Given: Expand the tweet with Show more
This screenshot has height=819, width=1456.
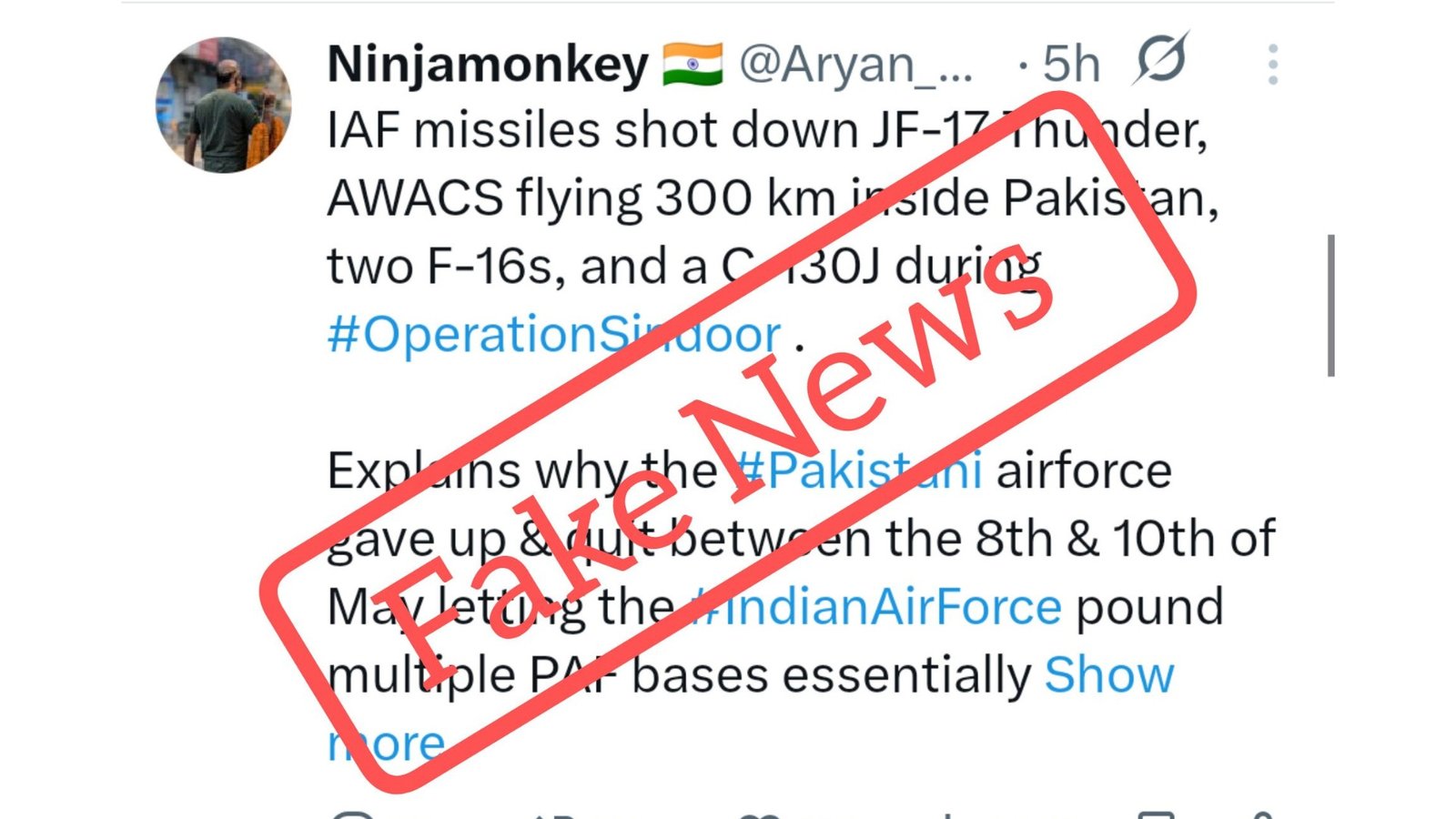Looking at the screenshot, I should tap(751, 709).
